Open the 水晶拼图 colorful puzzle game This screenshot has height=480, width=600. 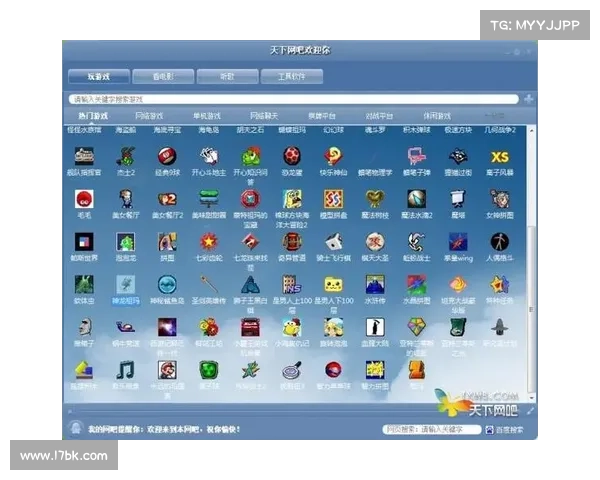[417, 285]
